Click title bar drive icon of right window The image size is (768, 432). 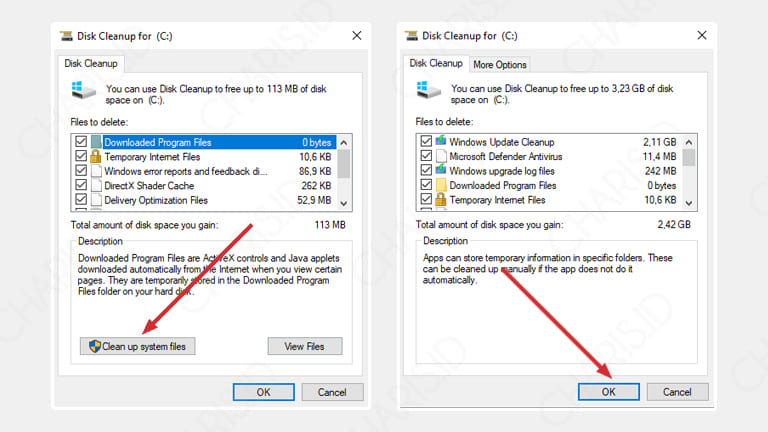[x=411, y=35]
